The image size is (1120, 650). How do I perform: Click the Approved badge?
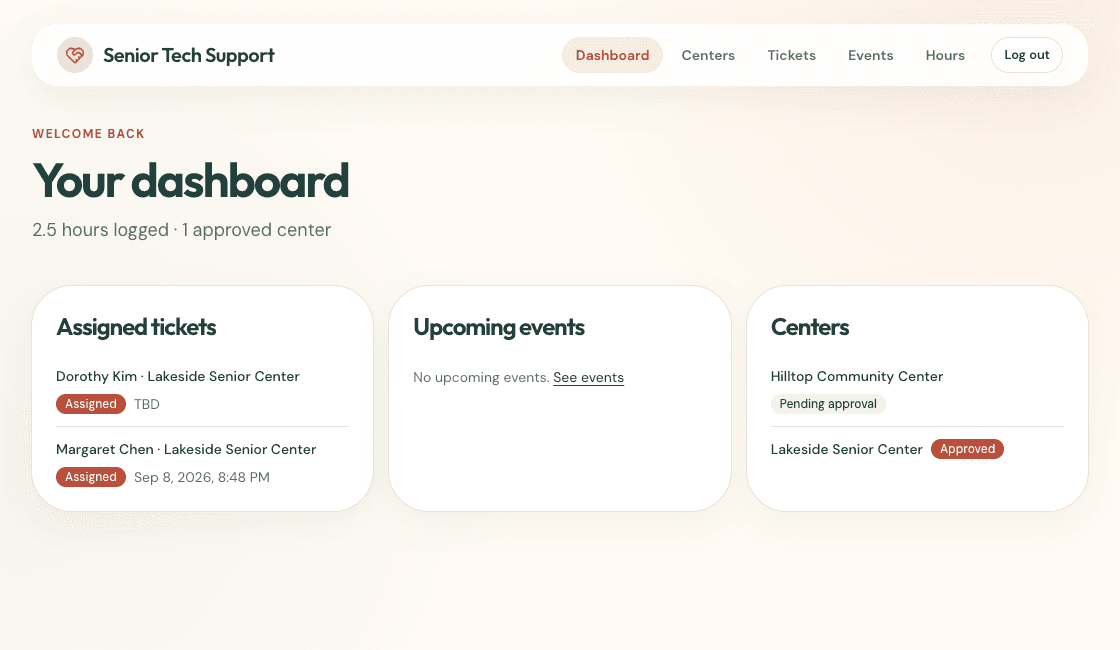click(967, 449)
